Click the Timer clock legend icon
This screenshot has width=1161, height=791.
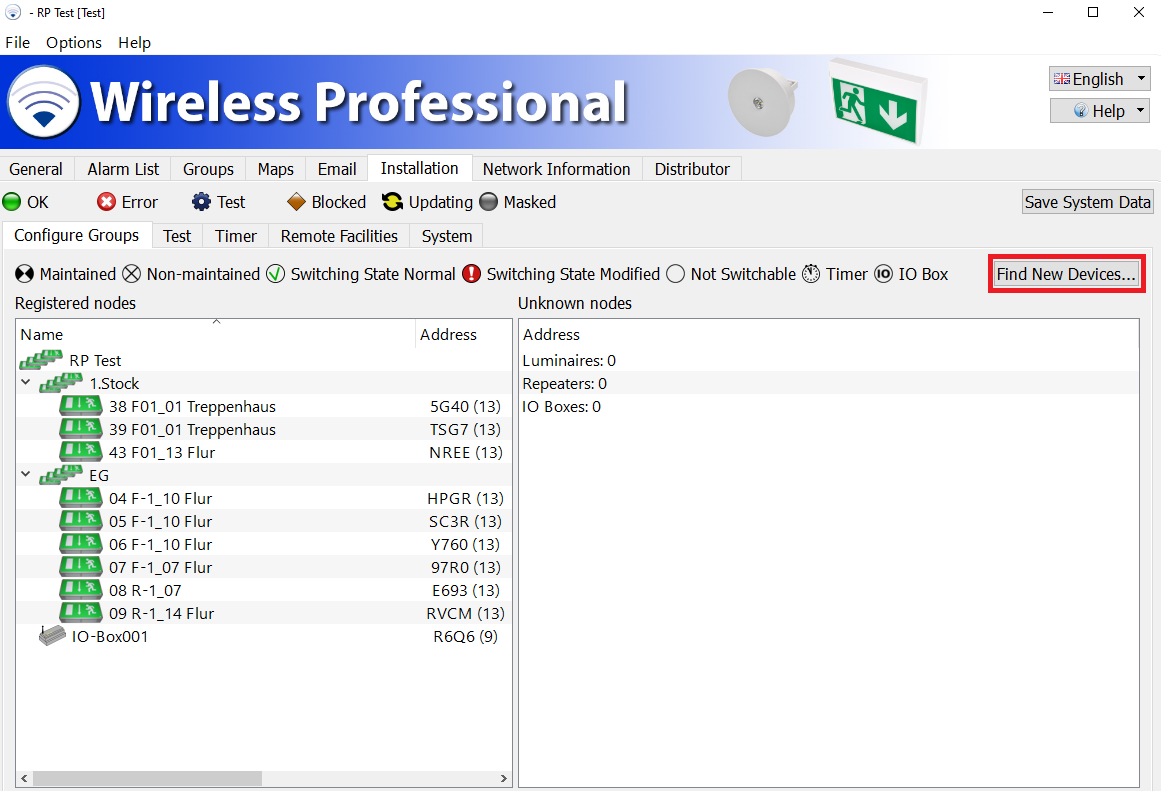pos(812,274)
